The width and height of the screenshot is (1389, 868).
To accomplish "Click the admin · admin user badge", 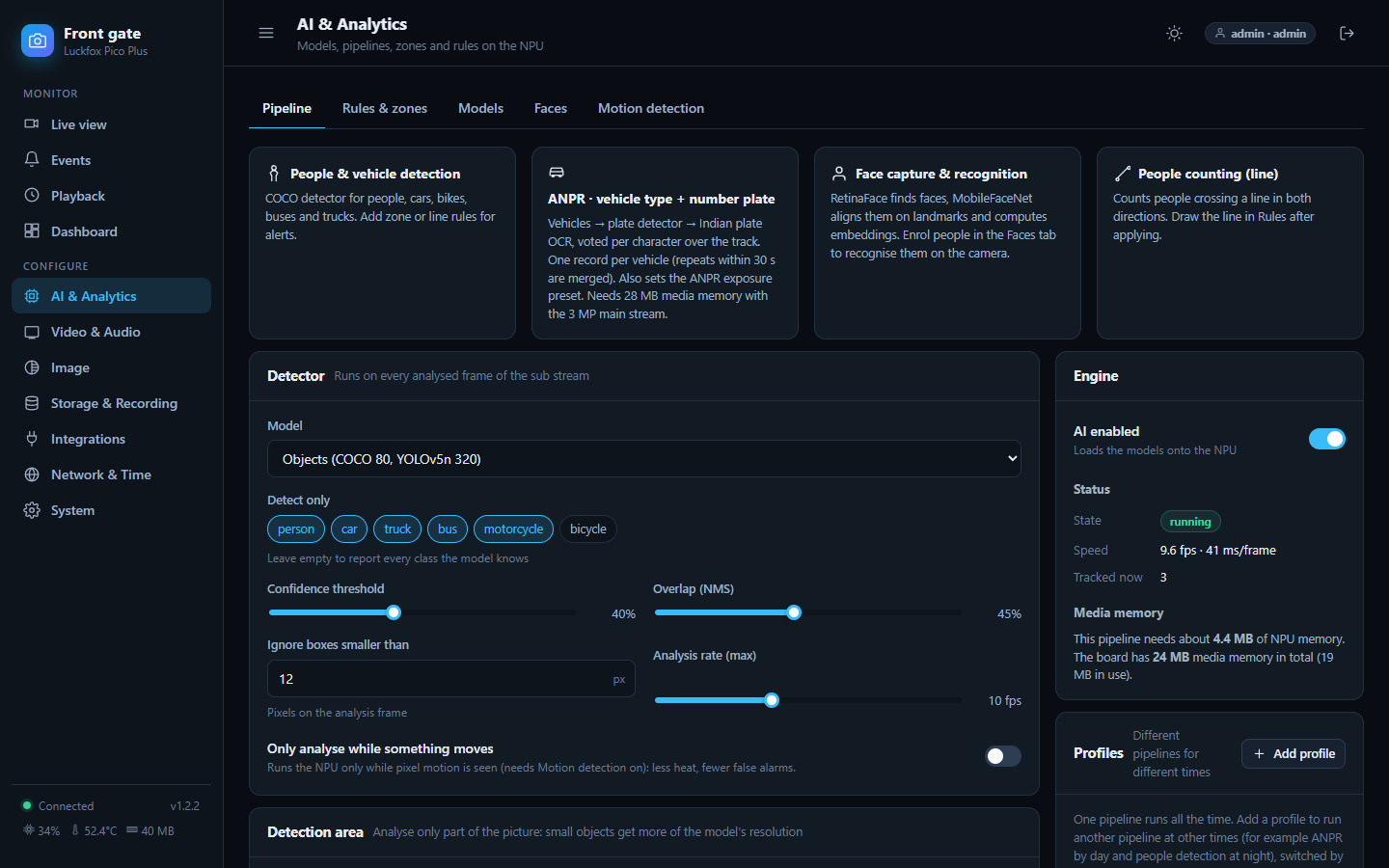I will (1260, 33).
